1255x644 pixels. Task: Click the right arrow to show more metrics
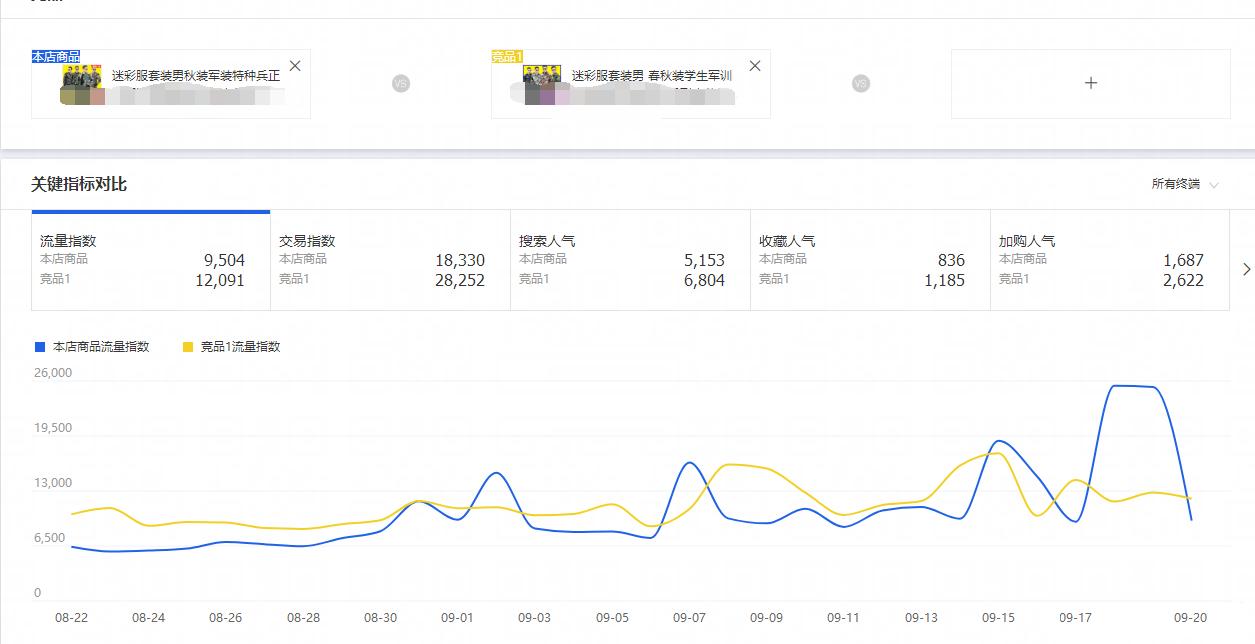coord(1245,269)
